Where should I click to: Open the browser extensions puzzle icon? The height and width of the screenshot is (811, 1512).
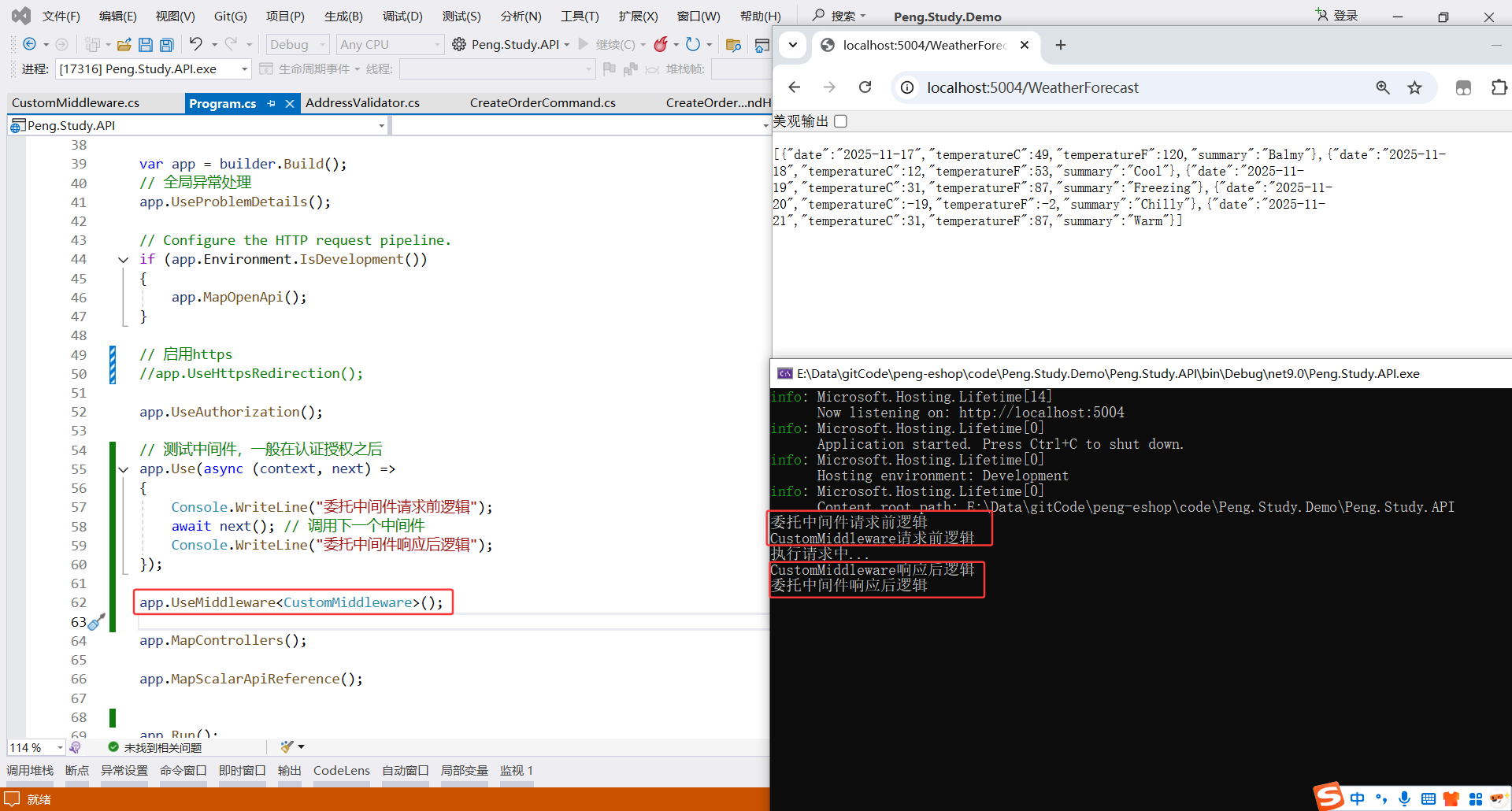[x=1499, y=87]
